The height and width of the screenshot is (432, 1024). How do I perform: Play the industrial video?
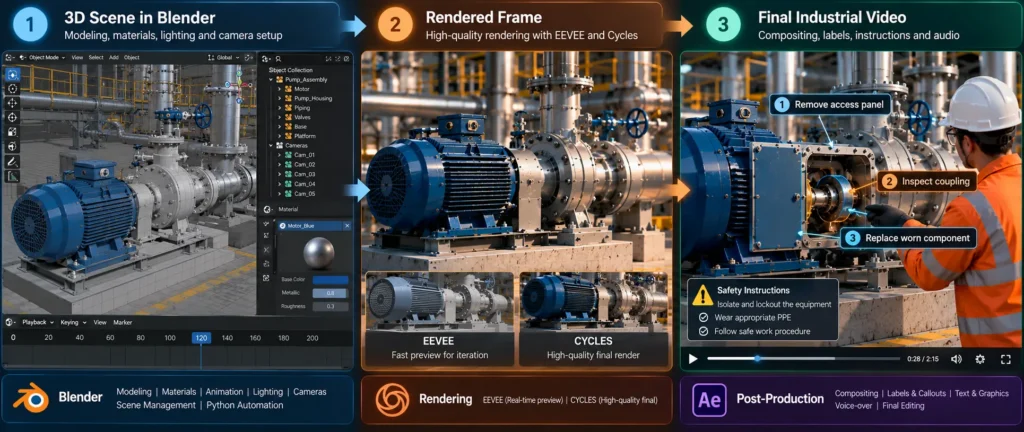(x=693, y=359)
